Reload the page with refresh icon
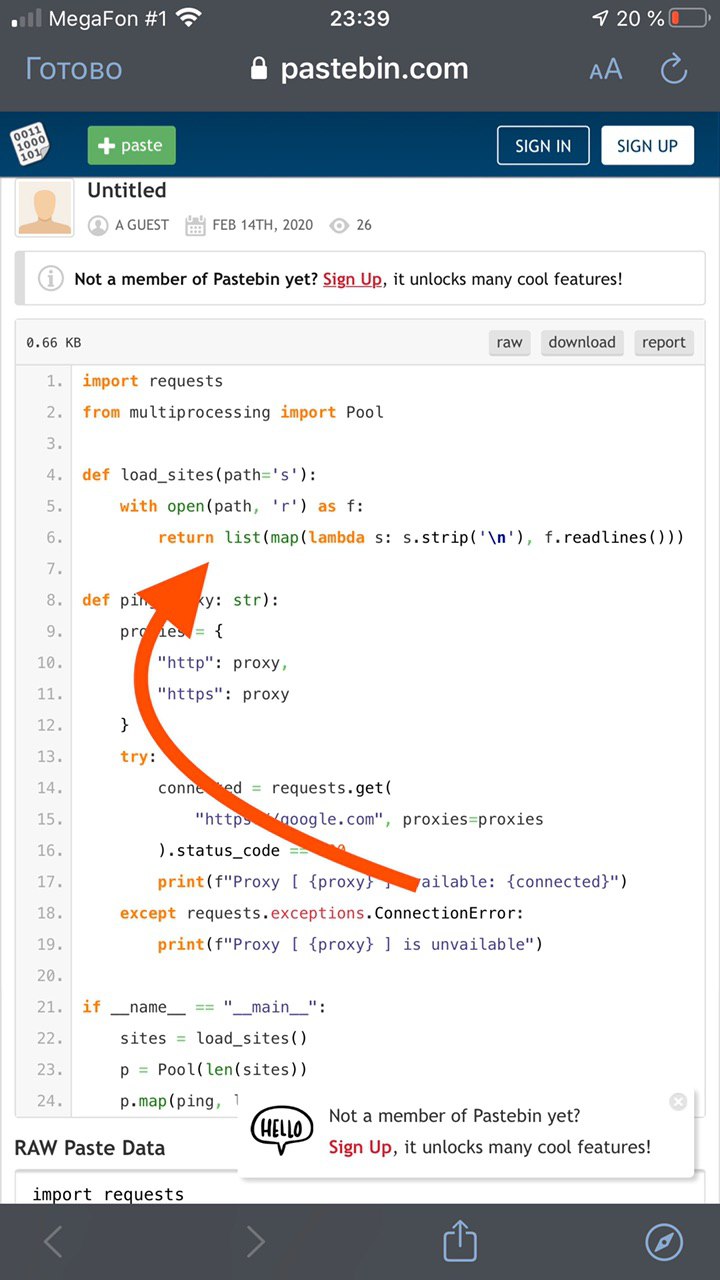The height and width of the screenshot is (1280, 720). 674,69
